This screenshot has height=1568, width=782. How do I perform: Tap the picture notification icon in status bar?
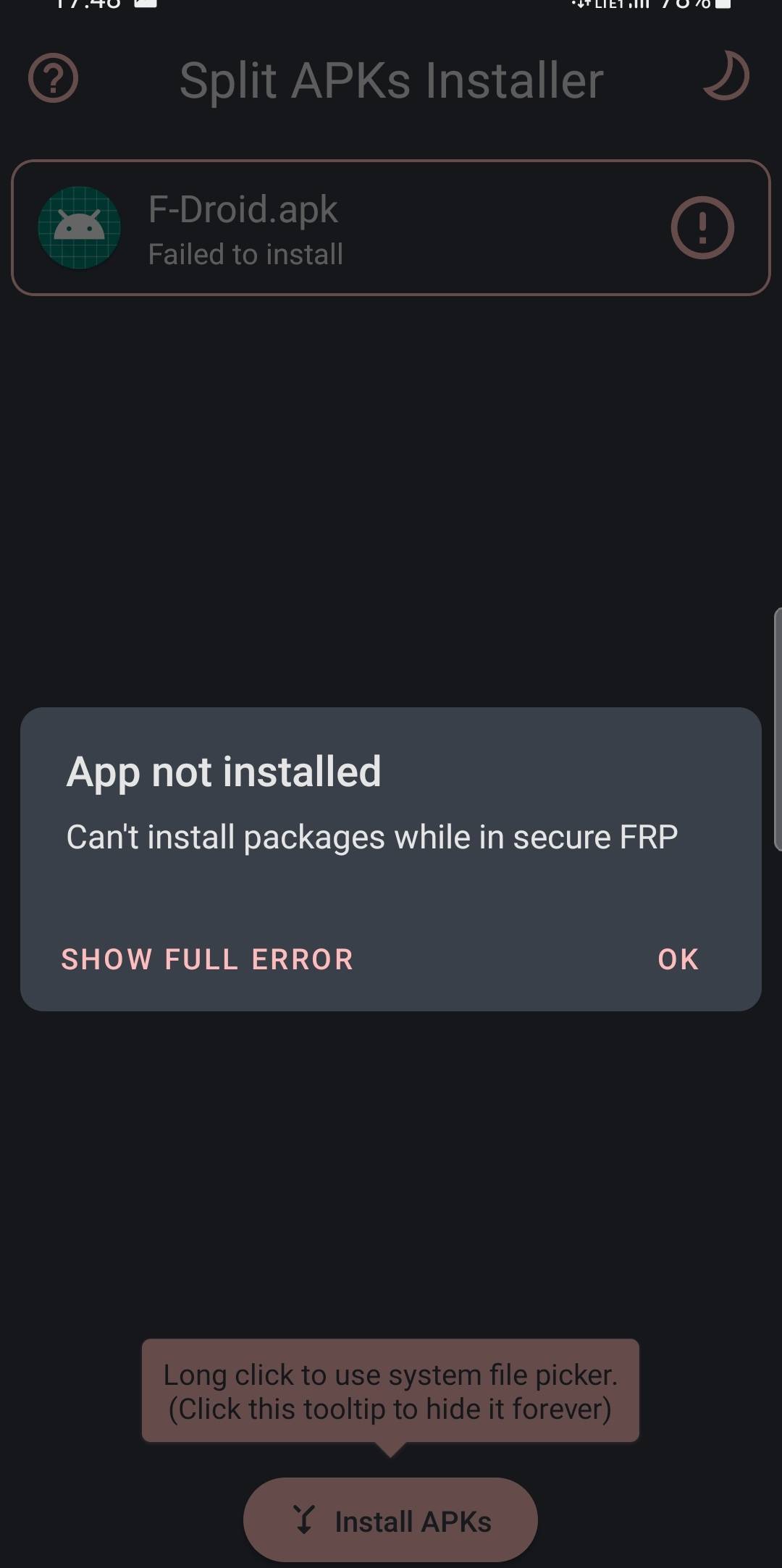click(x=146, y=4)
